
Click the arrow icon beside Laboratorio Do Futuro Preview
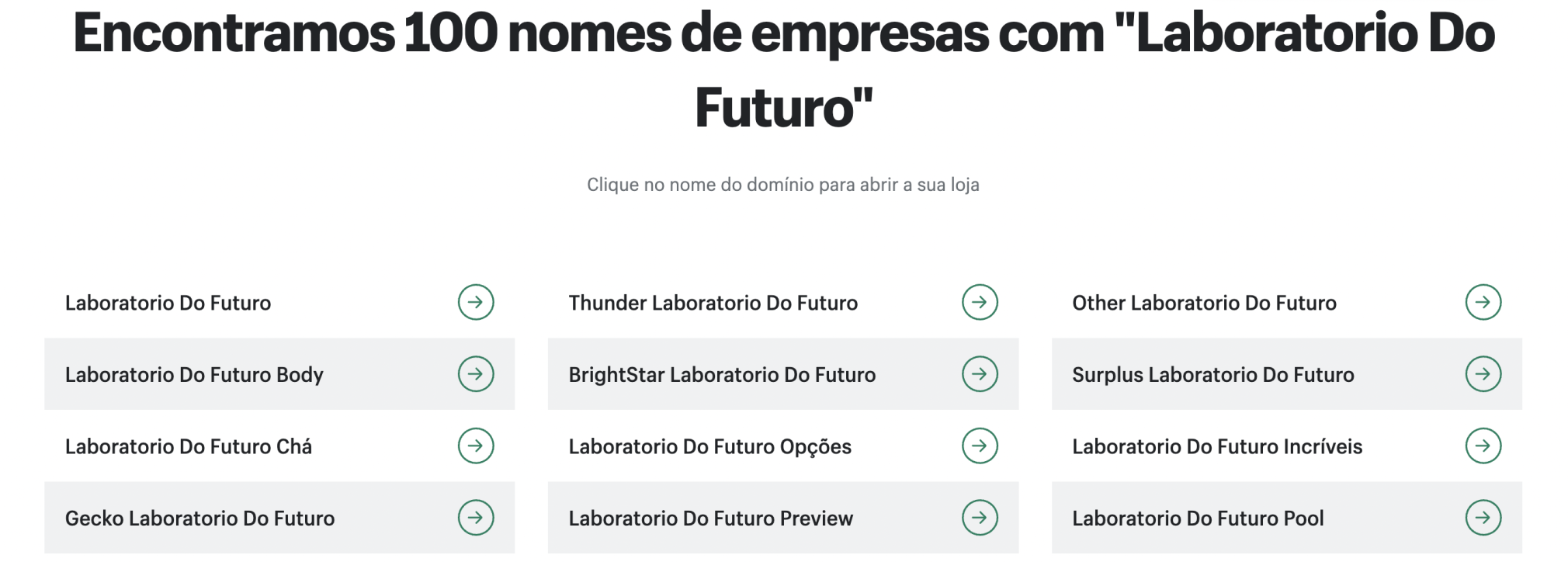980,517
